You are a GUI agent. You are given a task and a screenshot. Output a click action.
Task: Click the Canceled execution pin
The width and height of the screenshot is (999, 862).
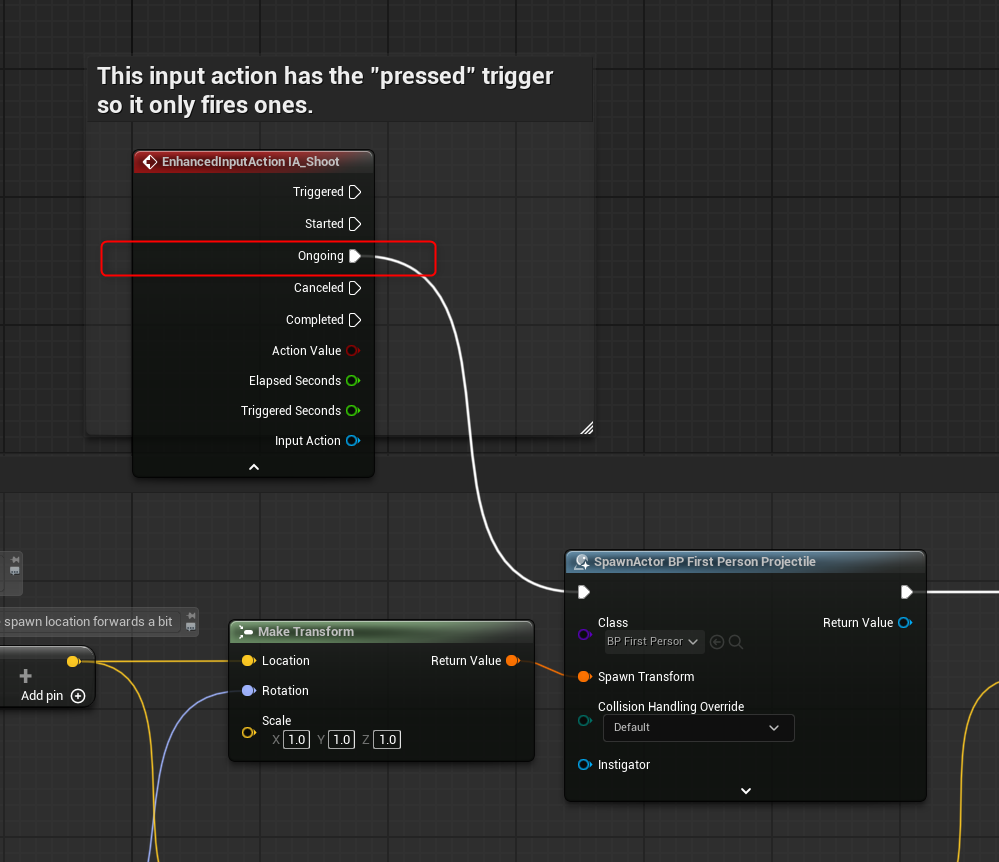pyautogui.click(x=356, y=288)
